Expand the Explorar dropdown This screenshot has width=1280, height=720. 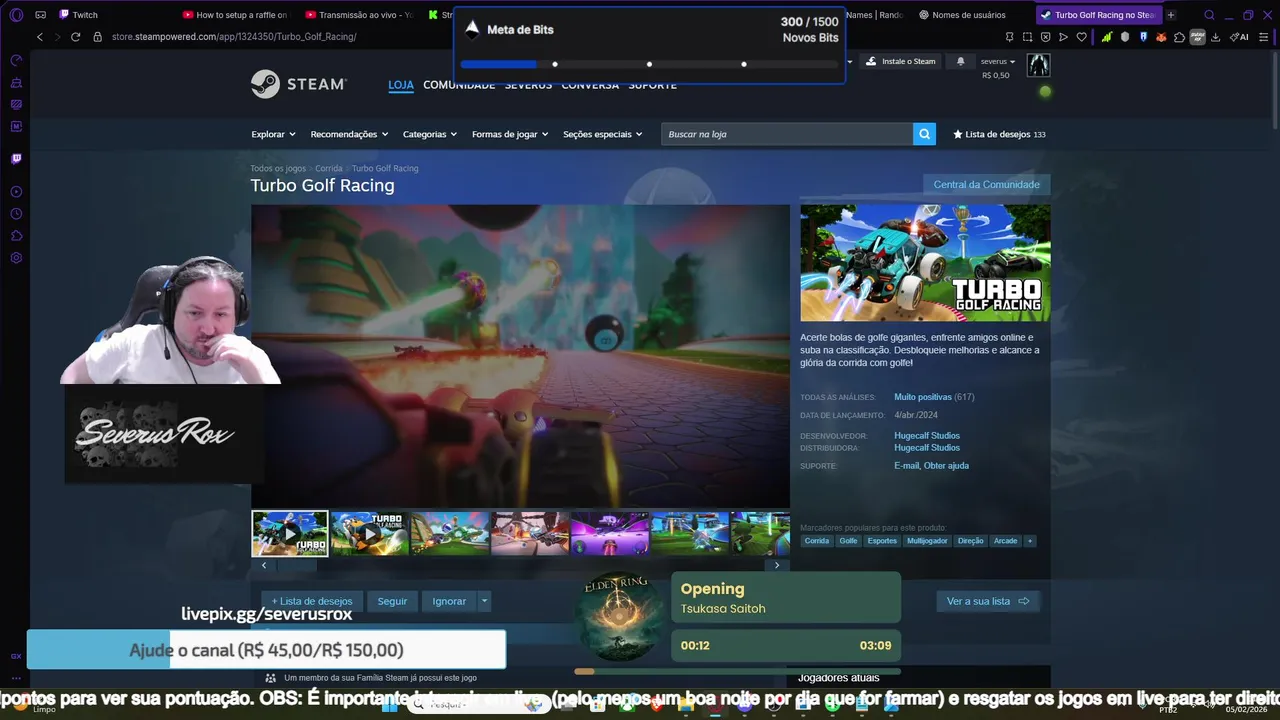pyautogui.click(x=273, y=134)
